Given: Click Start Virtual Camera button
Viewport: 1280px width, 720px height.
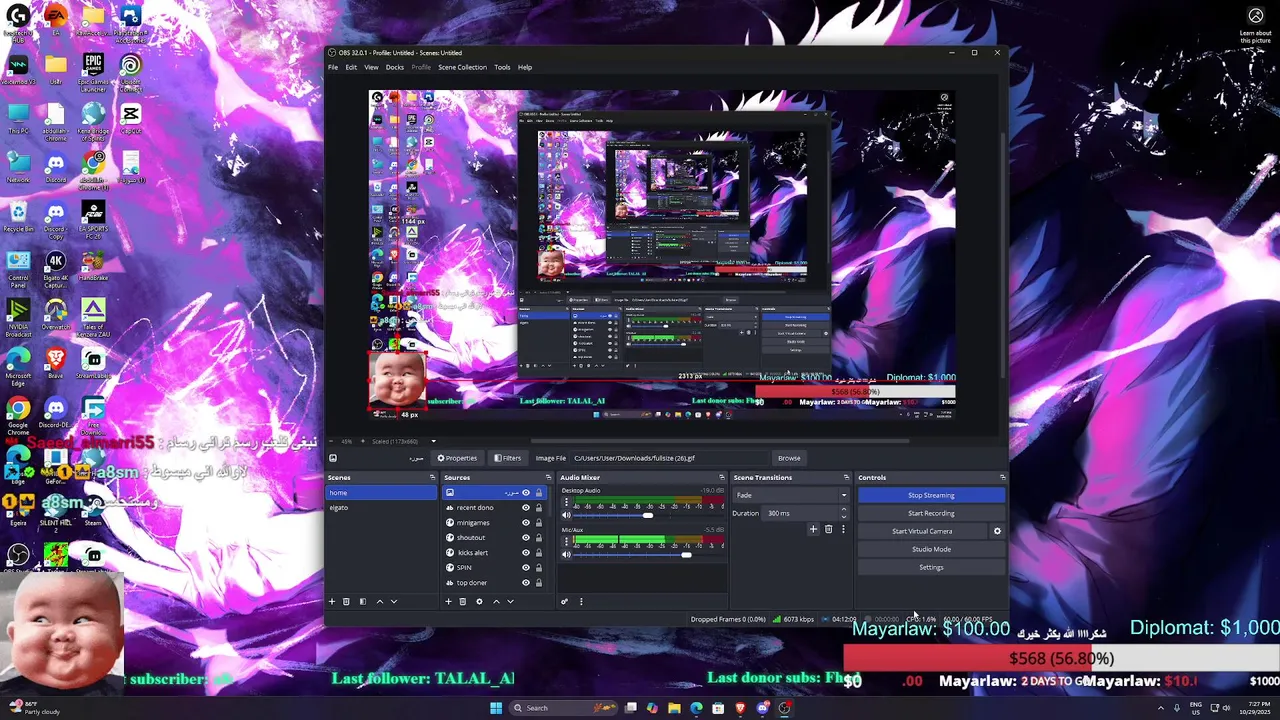Looking at the screenshot, I should [x=922, y=531].
